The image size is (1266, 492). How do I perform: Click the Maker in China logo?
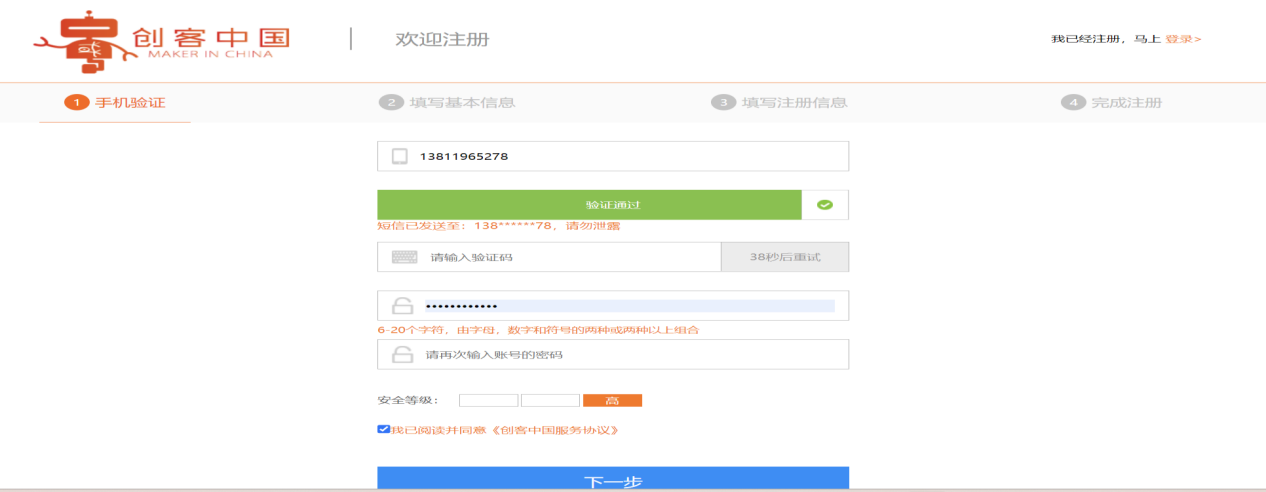click(x=162, y=40)
